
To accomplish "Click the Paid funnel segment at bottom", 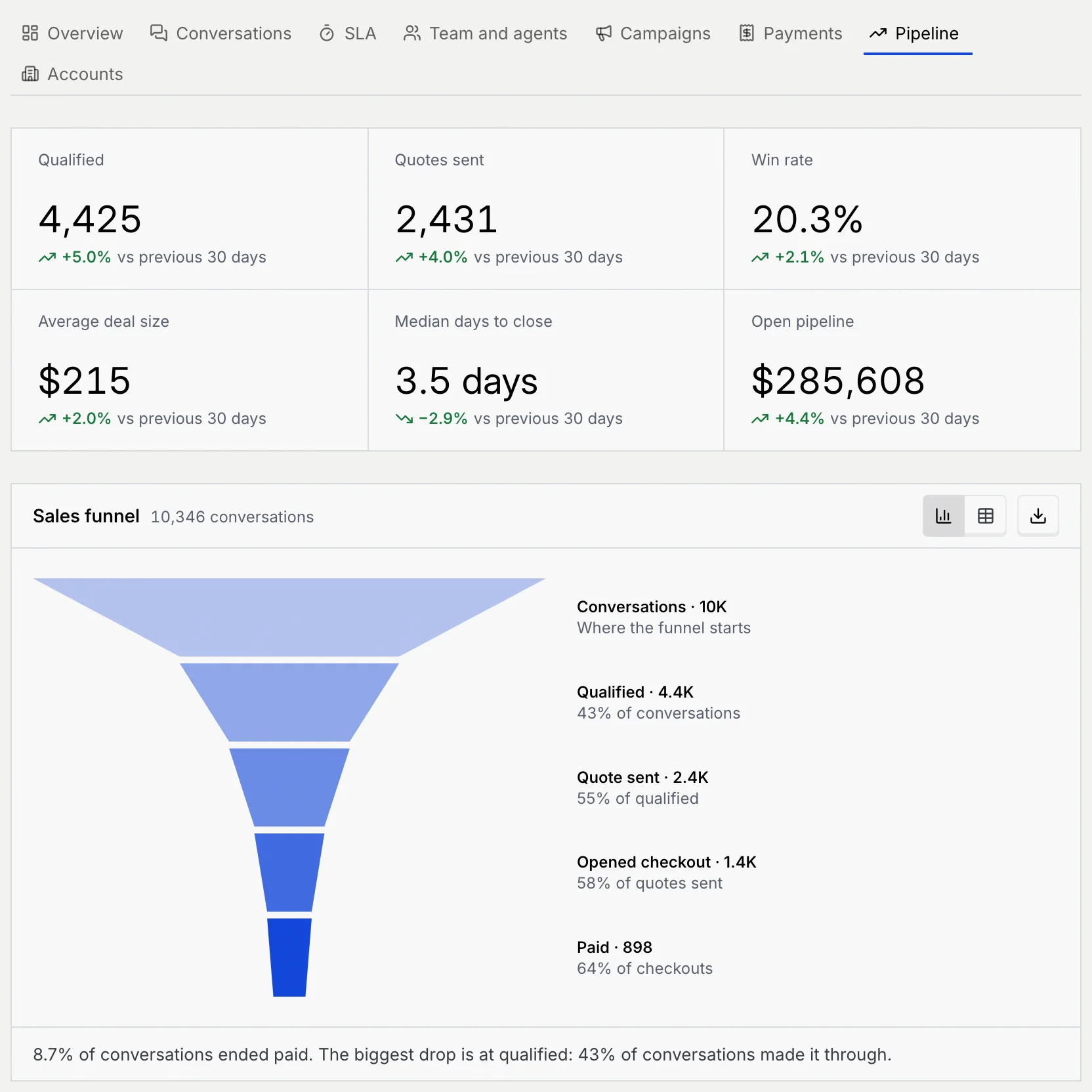I will [x=289, y=957].
